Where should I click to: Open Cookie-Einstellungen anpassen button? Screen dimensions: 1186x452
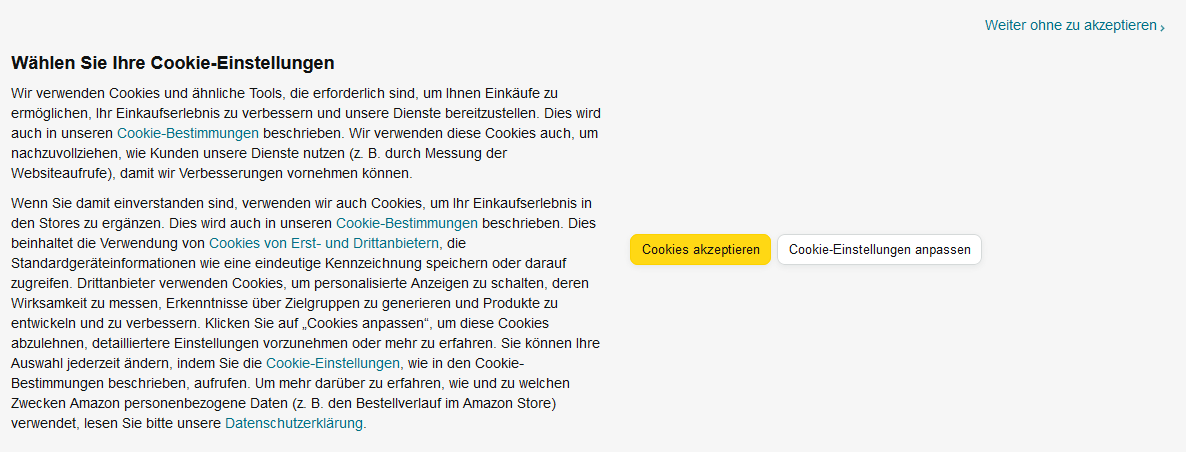tap(879, 250)
